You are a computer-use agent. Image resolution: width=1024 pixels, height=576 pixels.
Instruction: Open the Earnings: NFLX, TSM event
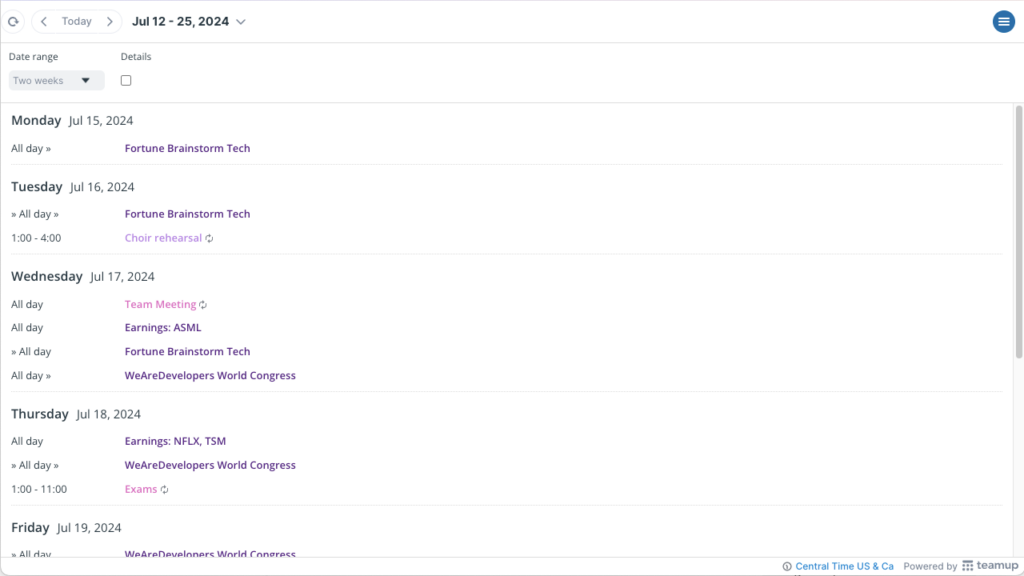tap(175, 441)
